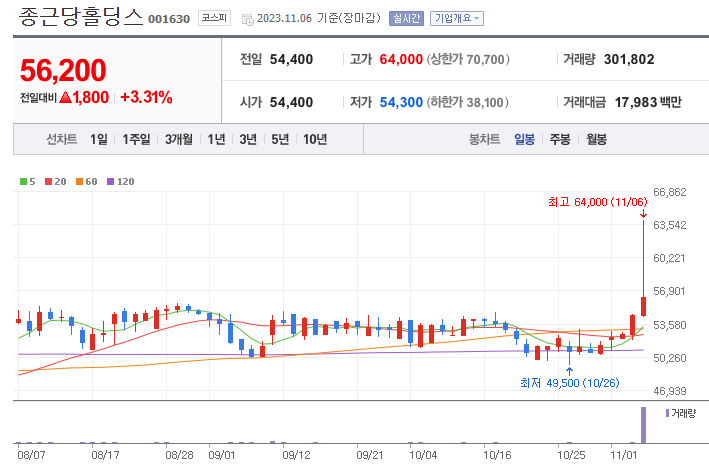Select the 1년 line chart tab
Image resolution: width=709 pixels, height=471 pixels.
coord(216,139)
